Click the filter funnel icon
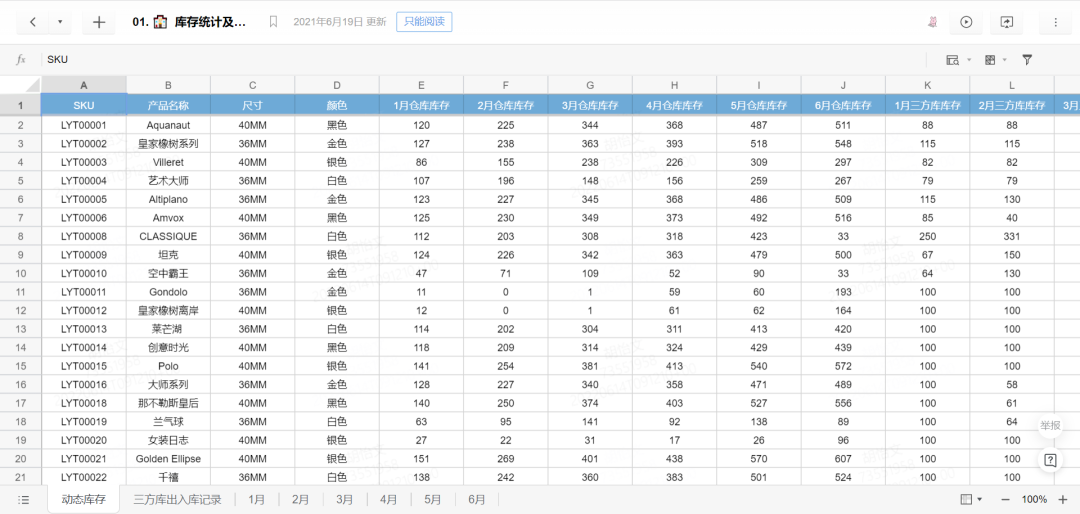Screen dimensions: 1080x514 [x=1027, y=60]
